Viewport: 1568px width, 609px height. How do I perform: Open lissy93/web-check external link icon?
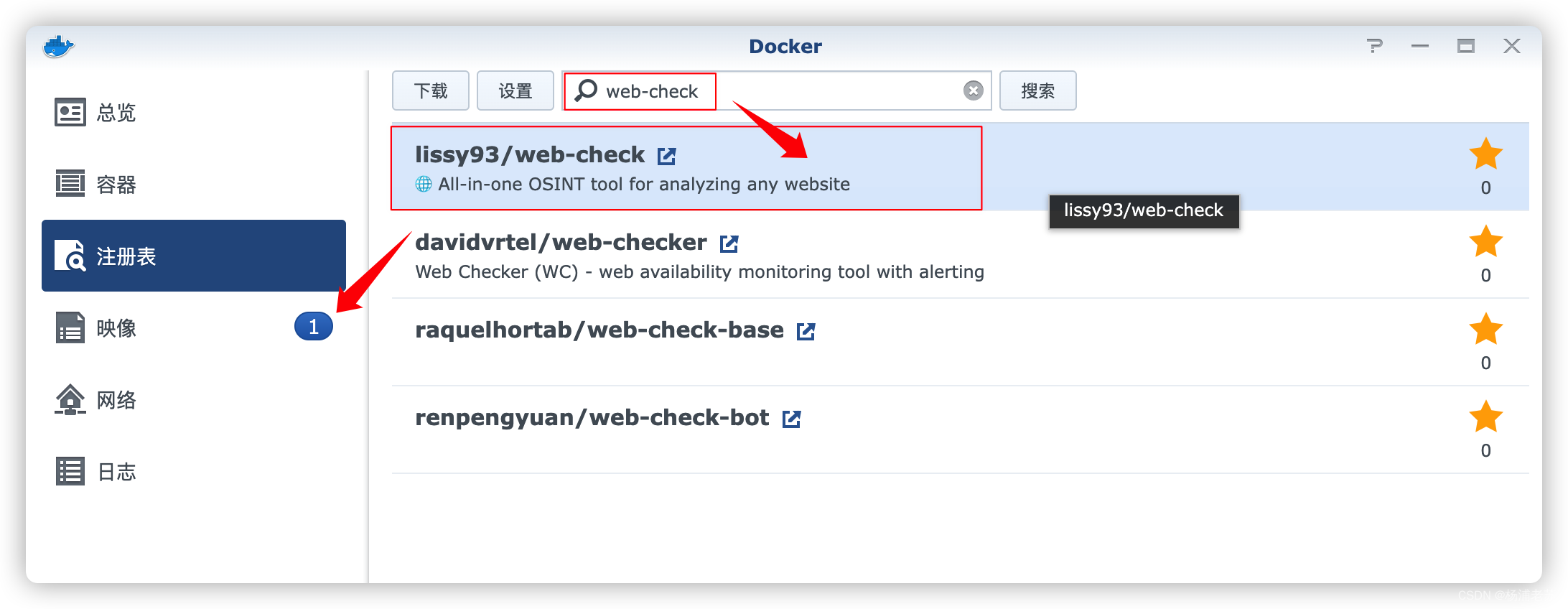[668, 155]
